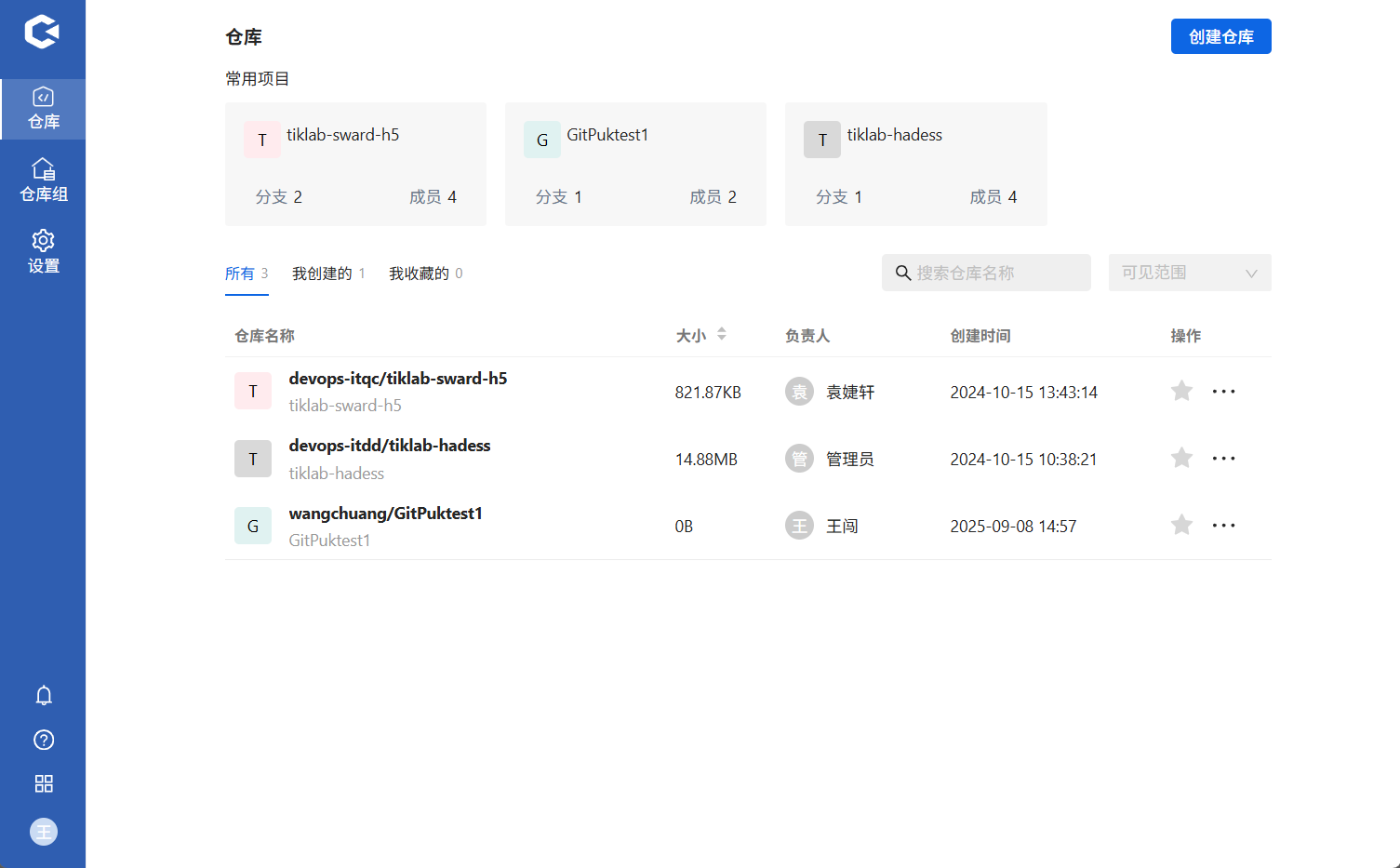Viewport: 1400px width, 868px height.
Task: Click the search magnifier icon
Action: pyautogui.click(x=902, y=273)
